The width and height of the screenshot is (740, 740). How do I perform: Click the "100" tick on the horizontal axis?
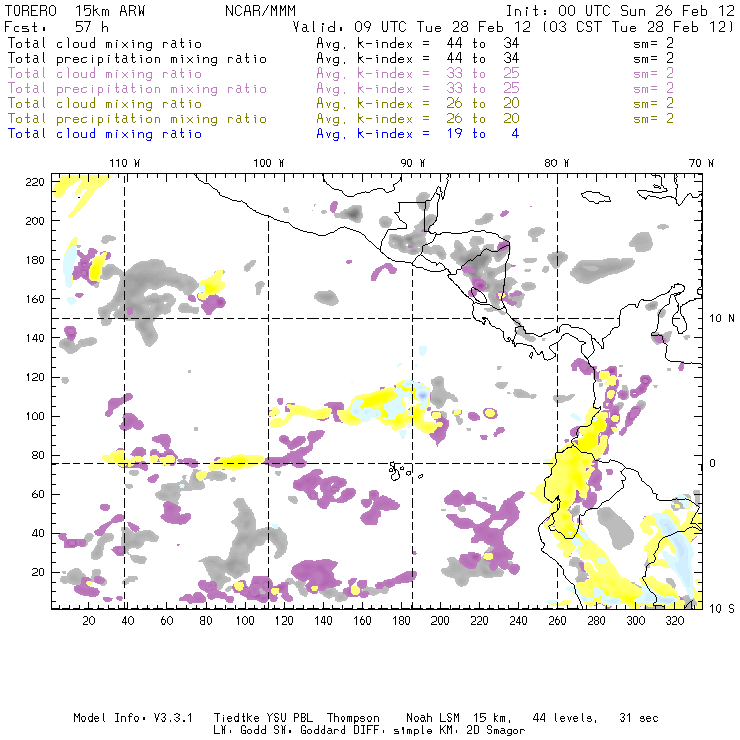(245, 621)
